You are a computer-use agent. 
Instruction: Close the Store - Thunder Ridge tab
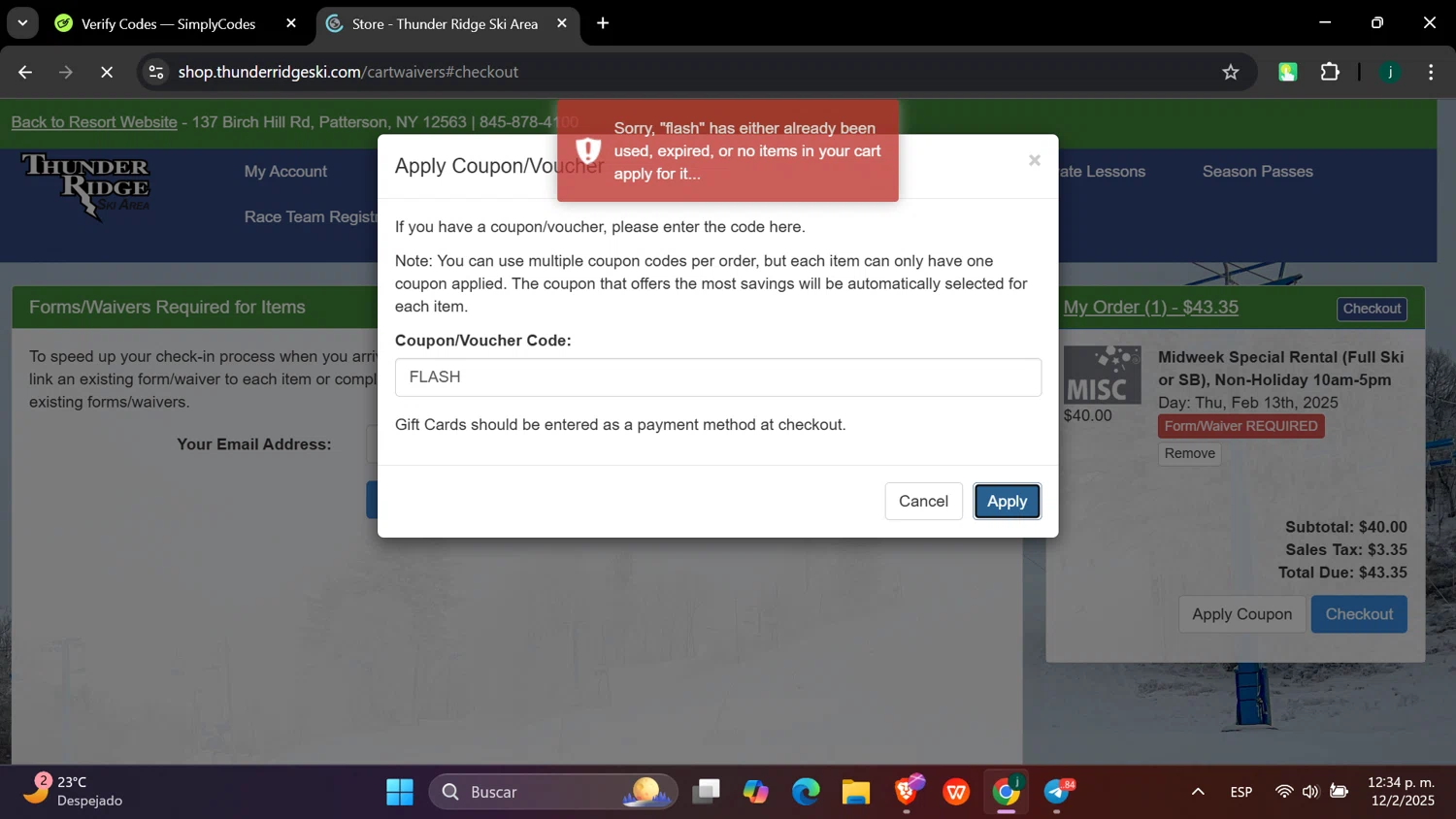tap(562, 23)
